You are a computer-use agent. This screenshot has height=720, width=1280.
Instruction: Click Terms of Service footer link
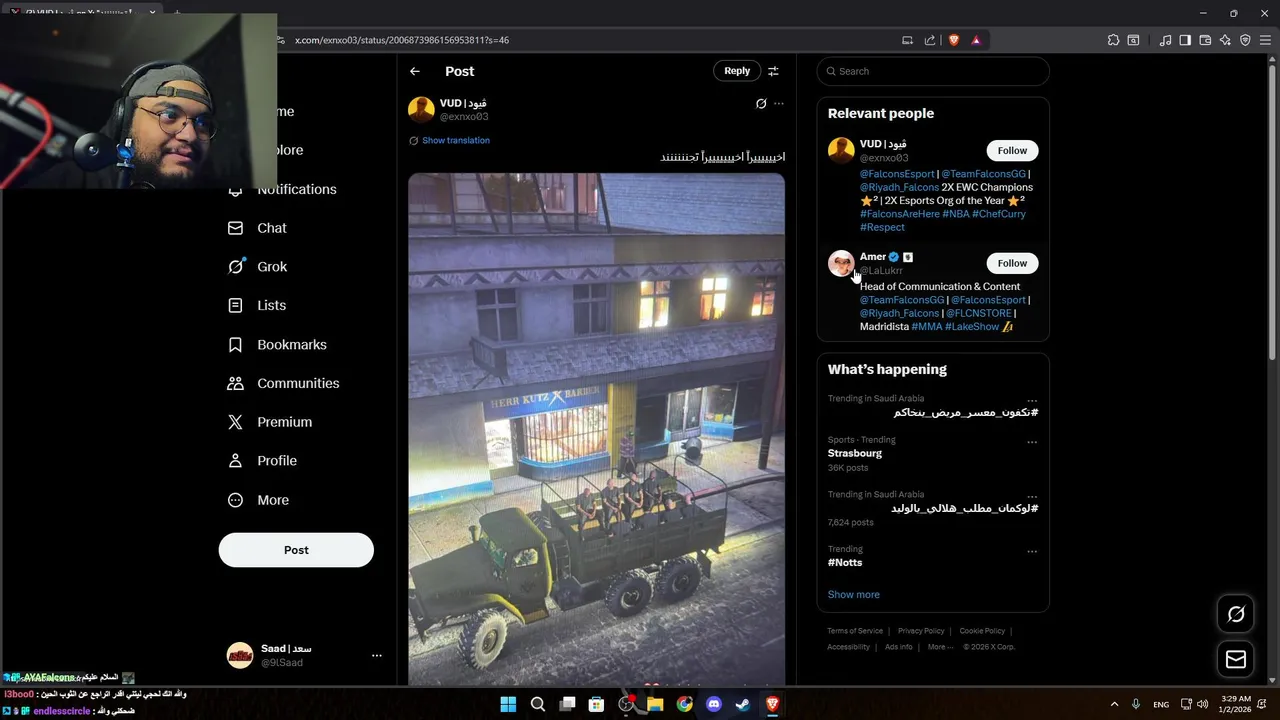(x=855, y=631)
